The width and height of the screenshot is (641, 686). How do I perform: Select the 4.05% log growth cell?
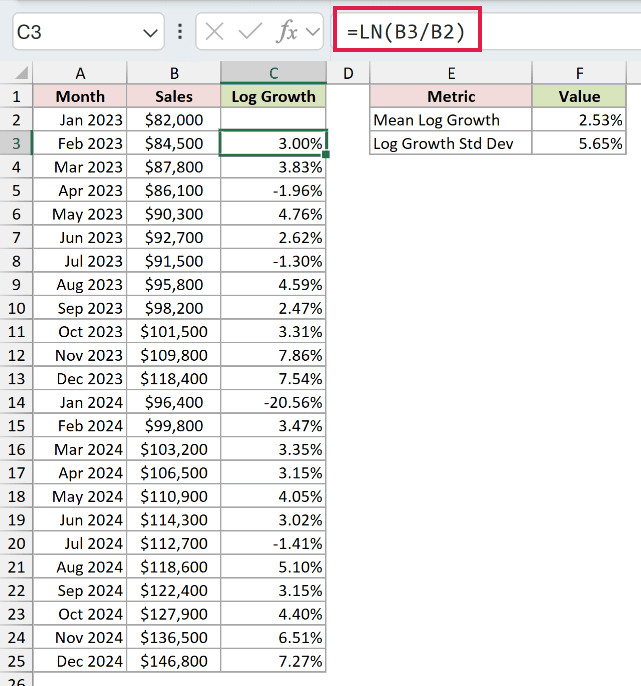point(273,496)
